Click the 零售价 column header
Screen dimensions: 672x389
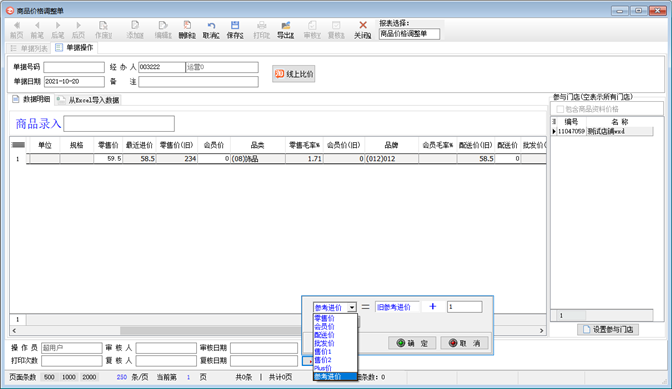pyautogui.click(x=108, y=145)
